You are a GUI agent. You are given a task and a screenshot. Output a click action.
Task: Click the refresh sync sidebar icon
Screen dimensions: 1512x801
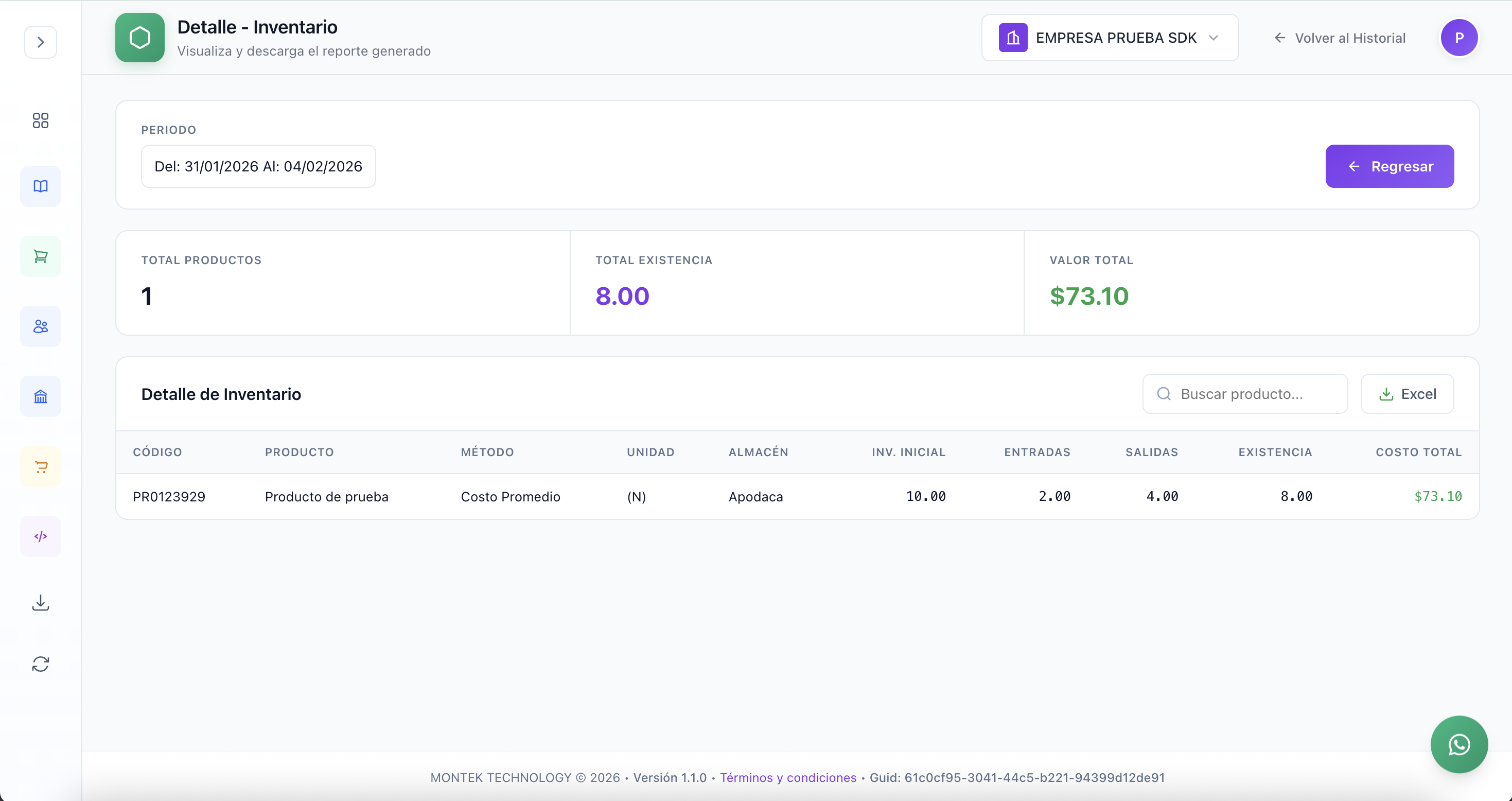click(x=41, y=664)
